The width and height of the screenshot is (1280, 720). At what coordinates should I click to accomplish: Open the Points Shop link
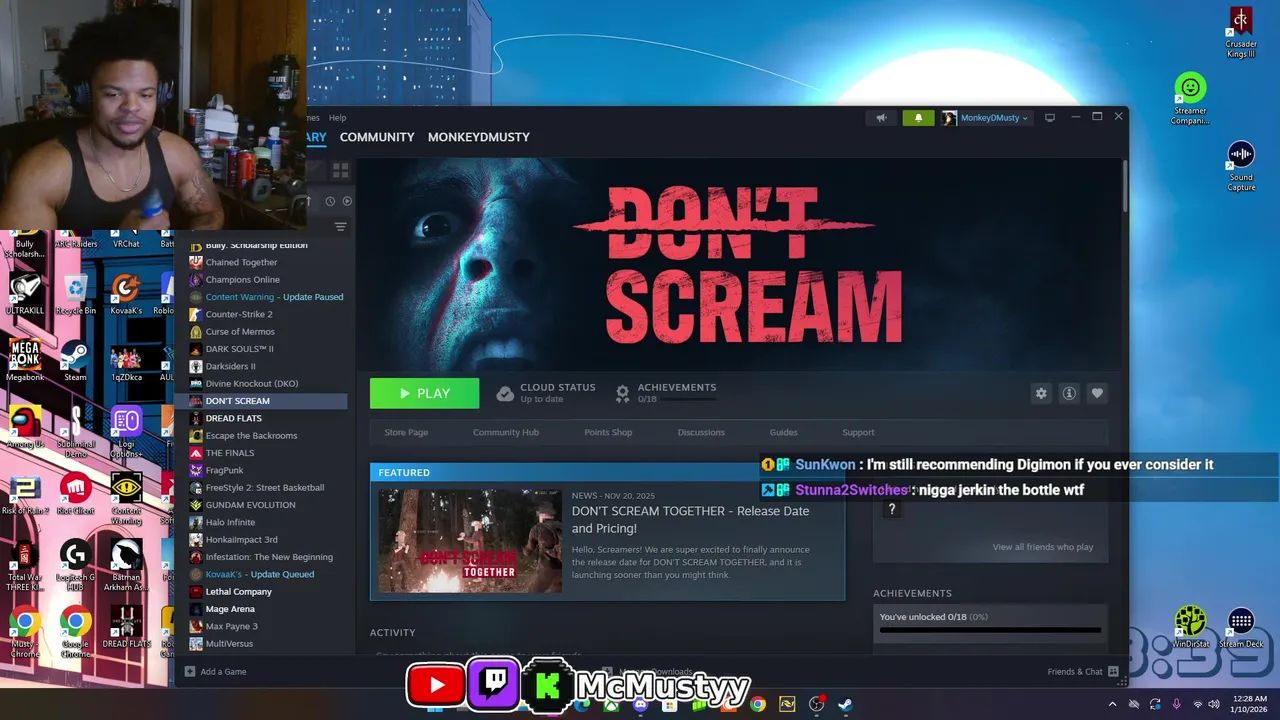pyautogui.click(x=608, y=432)
